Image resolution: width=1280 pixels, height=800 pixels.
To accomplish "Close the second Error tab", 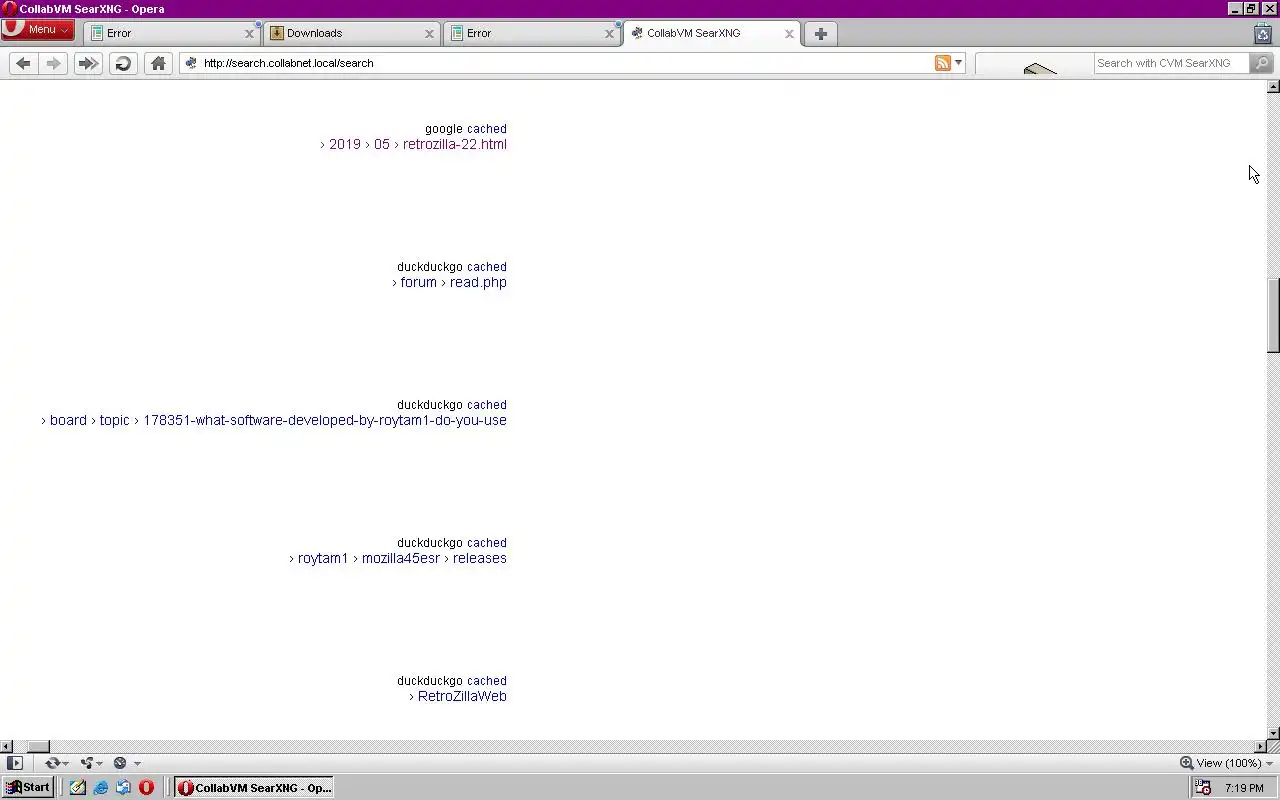I will pyautogui.click(x=609, y=33).
